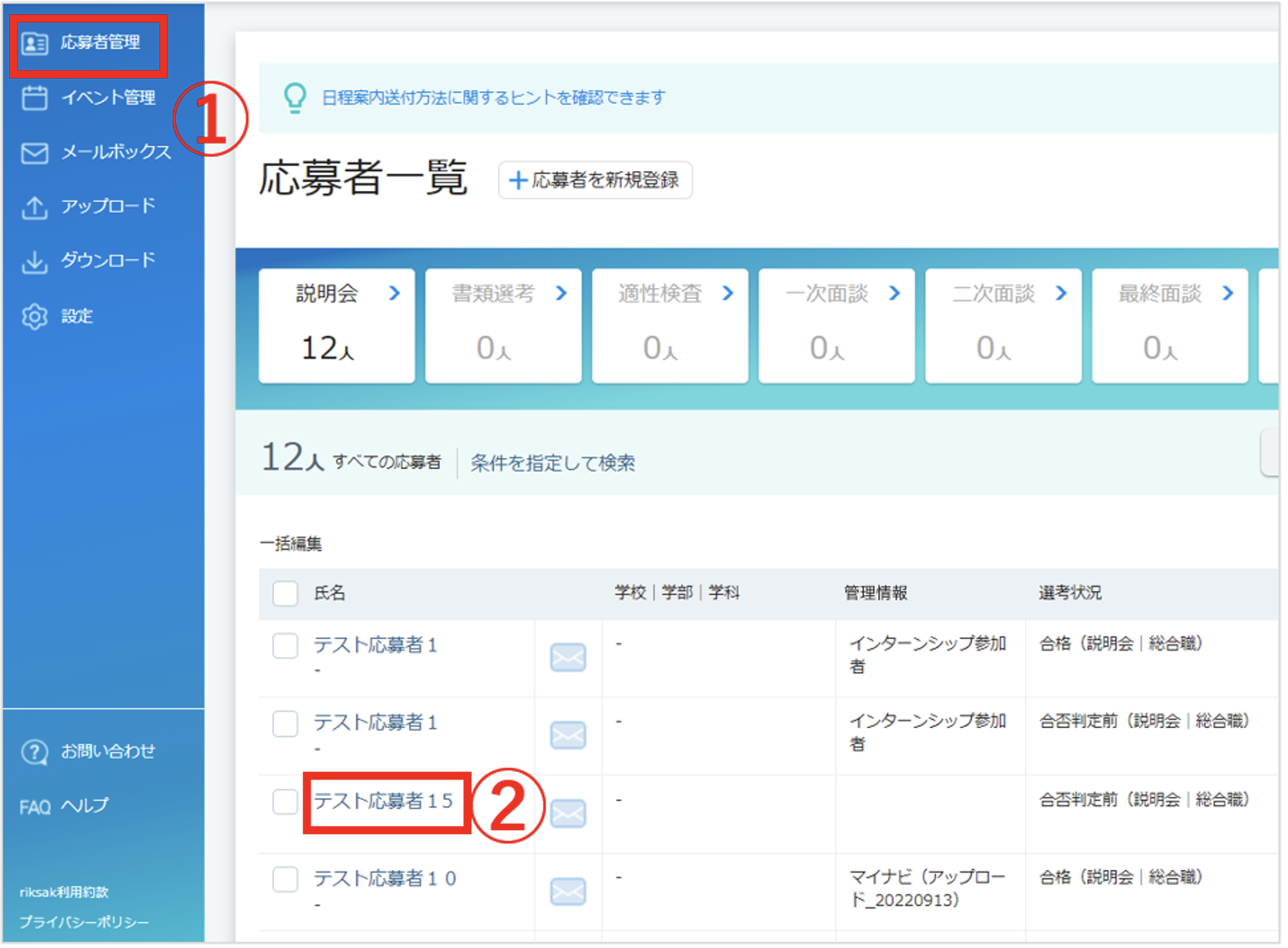Image resolution: width=1288 pixels, height=948 pixels.
Task: Open the メールボックス envelope icon
Action: 34,153
